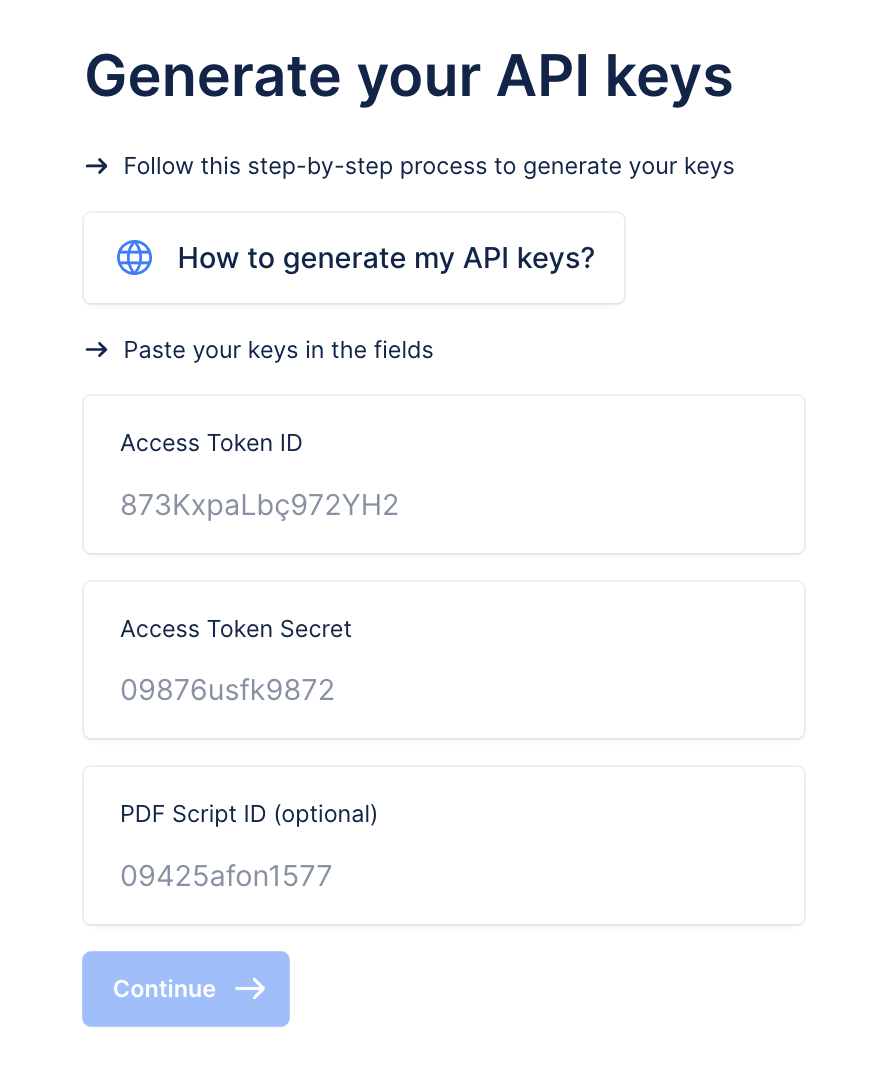Click empty space inside the Access Token Secret card
The height and width of the screenshot is (1078, 890).
tap(605, 660)
